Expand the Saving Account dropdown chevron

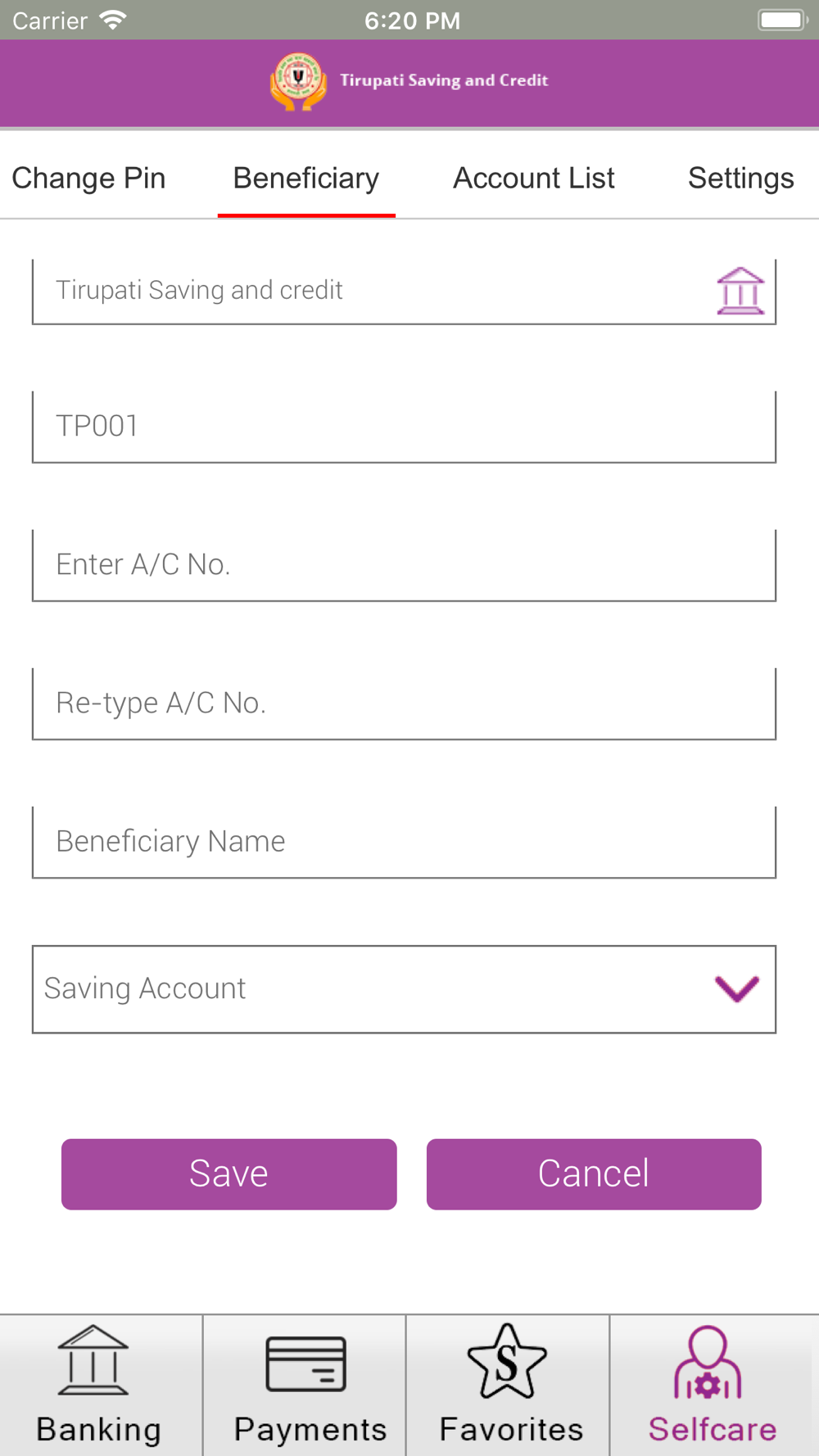[x=737, y=989]
